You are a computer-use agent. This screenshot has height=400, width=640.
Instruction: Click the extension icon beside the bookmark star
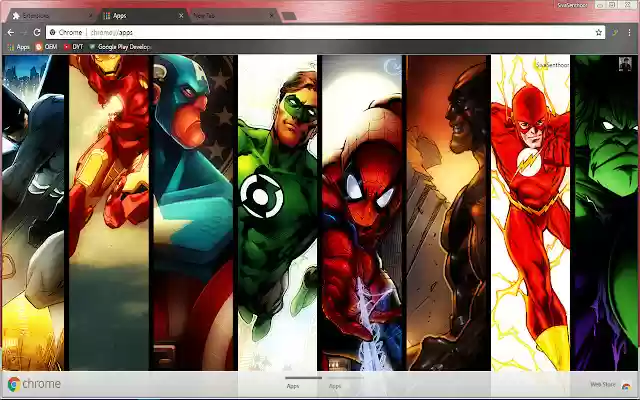pos(615,33)
